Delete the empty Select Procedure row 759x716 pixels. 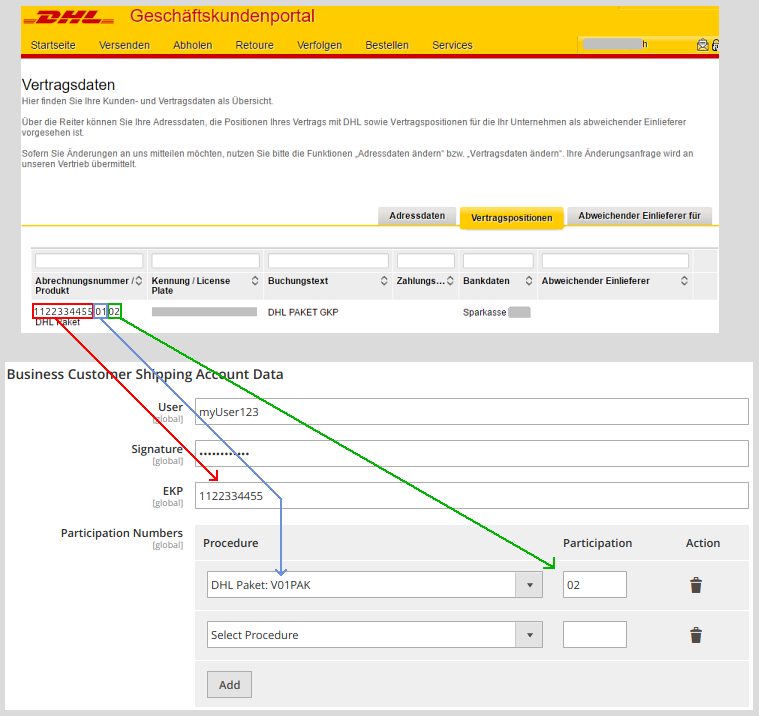[x=696, y=635]
